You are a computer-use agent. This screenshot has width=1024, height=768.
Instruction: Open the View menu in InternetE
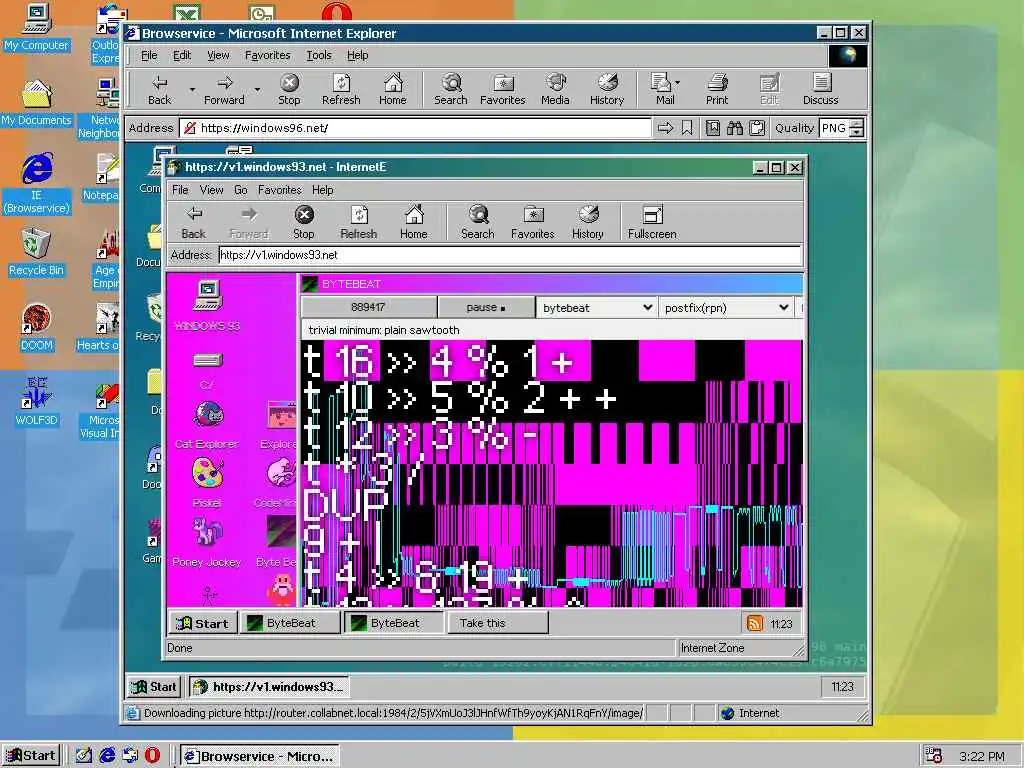pyautogui.click(x=212, y=190)
